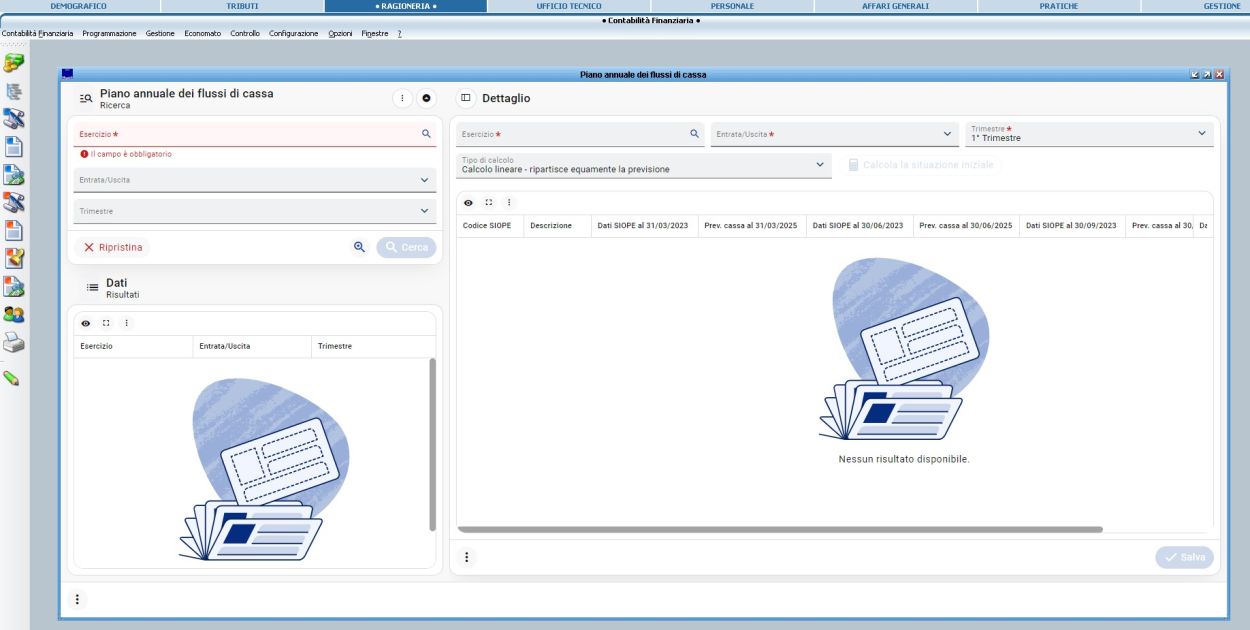Switch to the Ufficio Tecnico tab
Screen dimensions: 1250x630
coord(569,6)
